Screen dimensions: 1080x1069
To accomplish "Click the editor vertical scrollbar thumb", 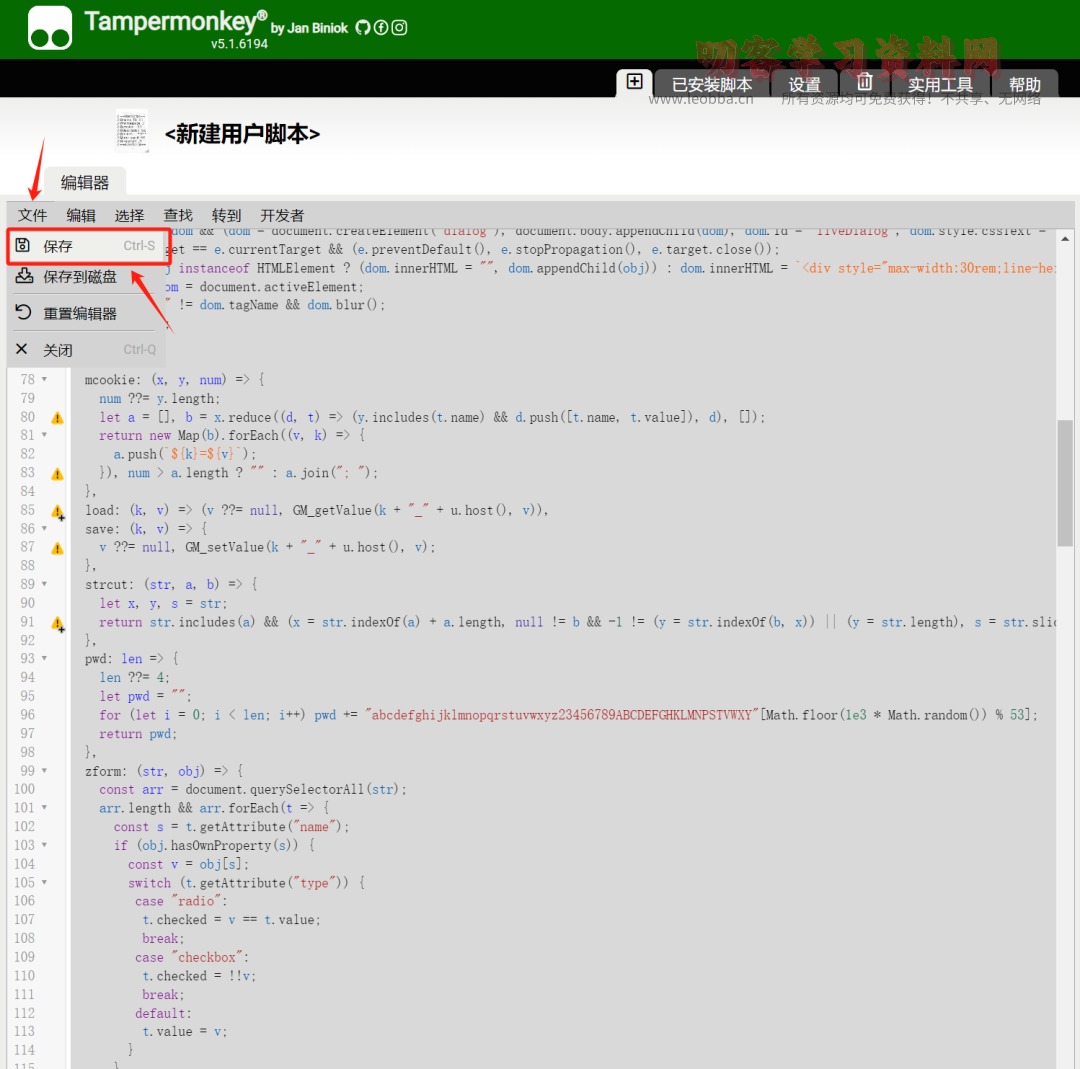I will click(1065, 482).
